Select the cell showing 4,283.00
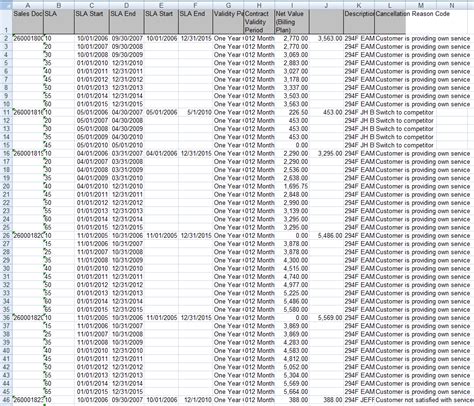This screenshot has height=406, width=474. pos(292,342)
